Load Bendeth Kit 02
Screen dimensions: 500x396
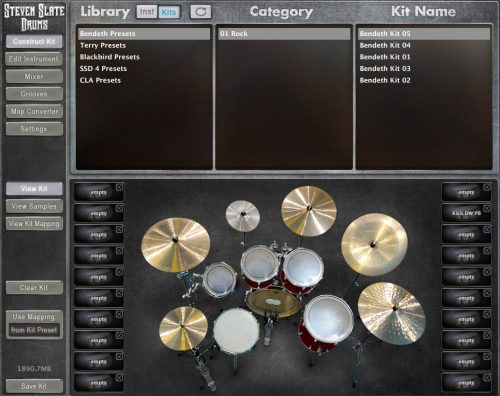[424, 80]
